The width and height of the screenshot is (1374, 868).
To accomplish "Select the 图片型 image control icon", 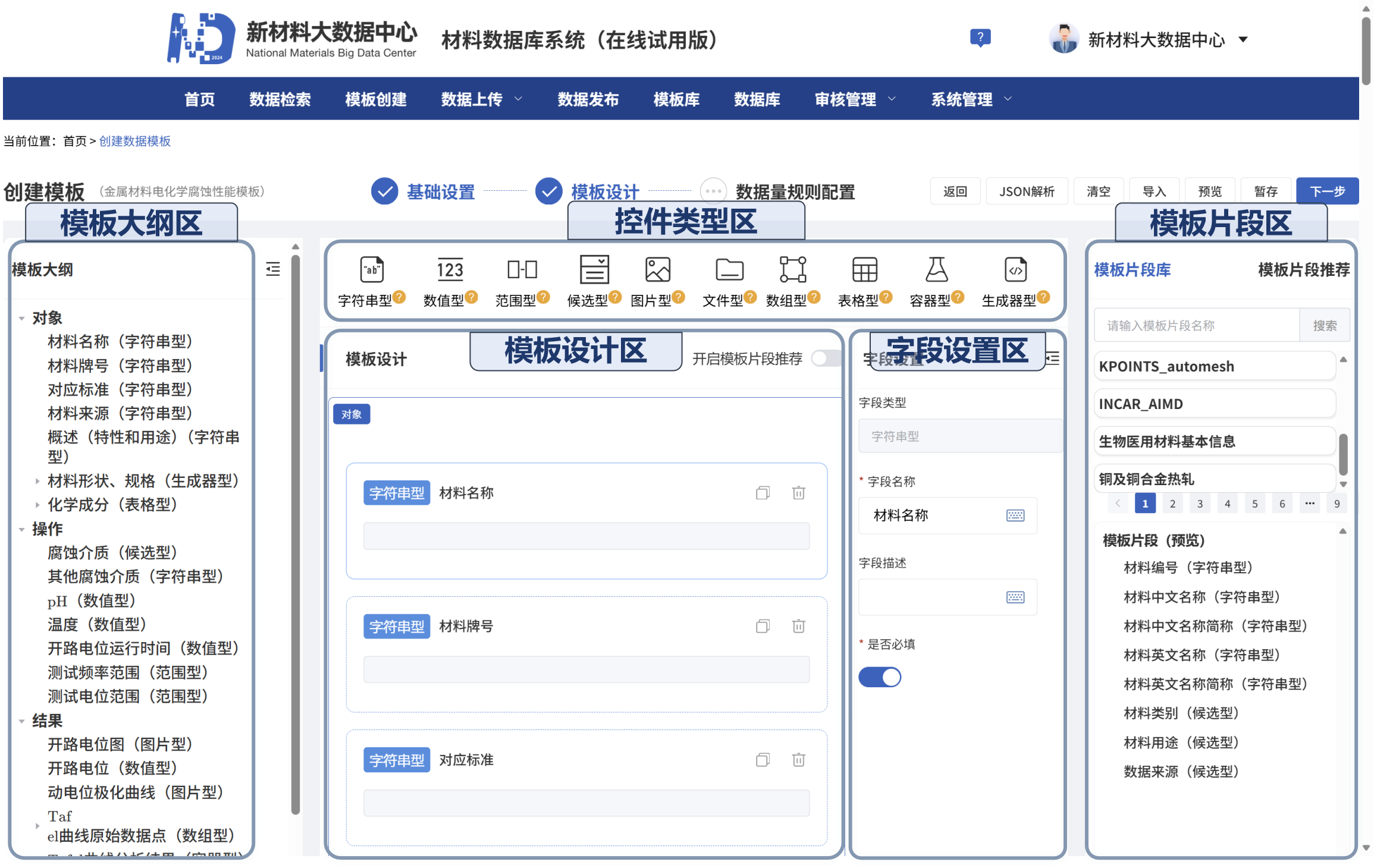I will tap(658, 271).
